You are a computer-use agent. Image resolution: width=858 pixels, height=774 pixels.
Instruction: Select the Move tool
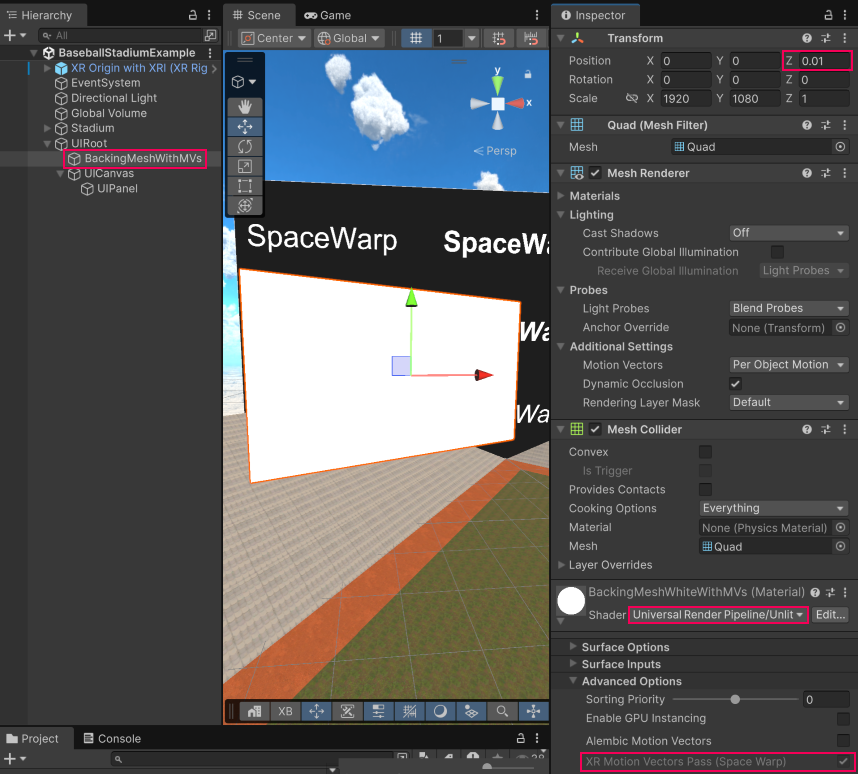[x=245, y=126]
